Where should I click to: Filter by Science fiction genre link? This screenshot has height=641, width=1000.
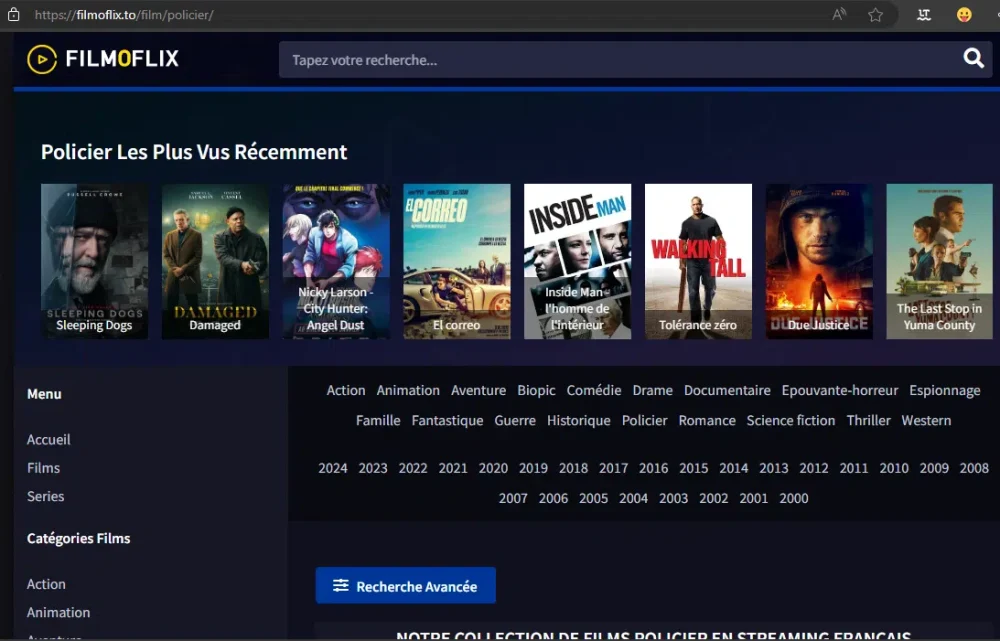point(791,420)
